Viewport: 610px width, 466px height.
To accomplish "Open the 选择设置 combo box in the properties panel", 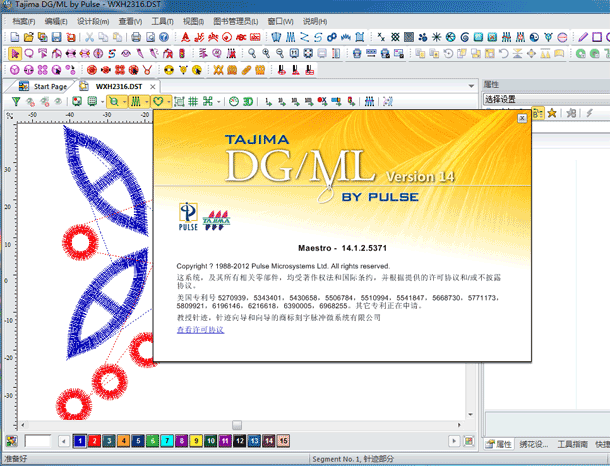I will coord(546,99).
